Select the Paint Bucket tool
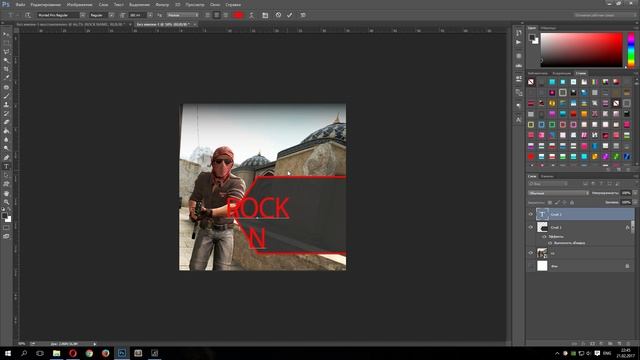The height and width of the screenshot is (360, 640). pos(6,131)
